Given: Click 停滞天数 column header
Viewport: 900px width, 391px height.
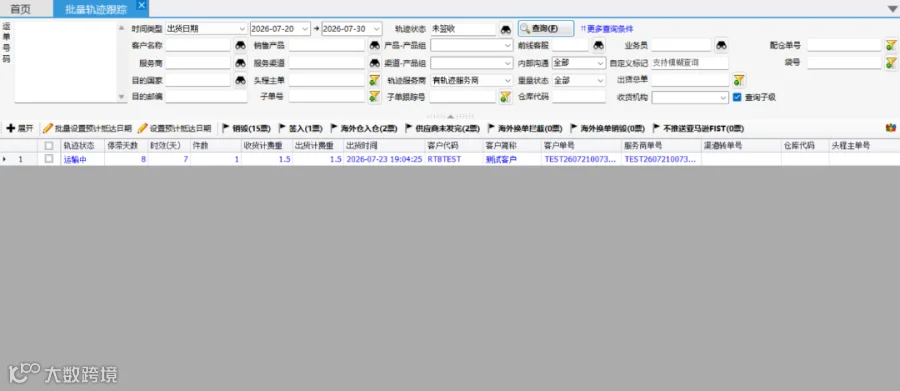Looking at the screenshot, I should (x=126, y=146).
